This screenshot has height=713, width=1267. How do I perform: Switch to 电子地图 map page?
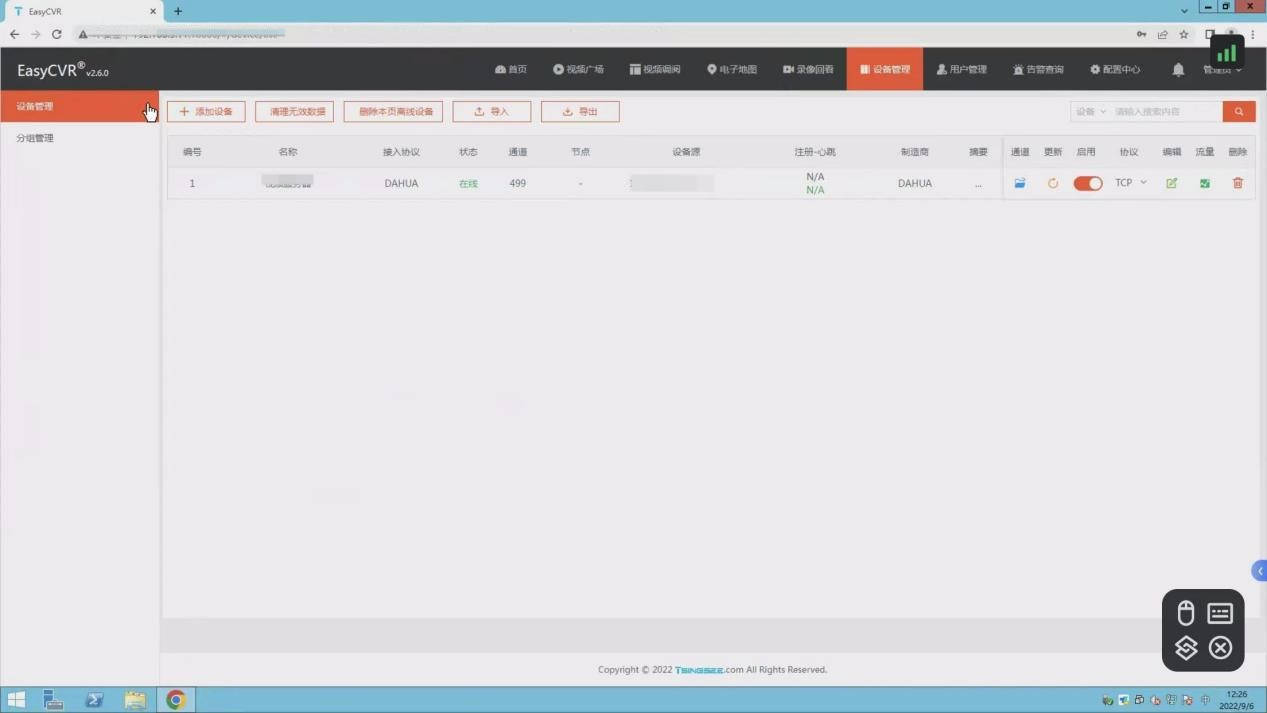(732, 69)
